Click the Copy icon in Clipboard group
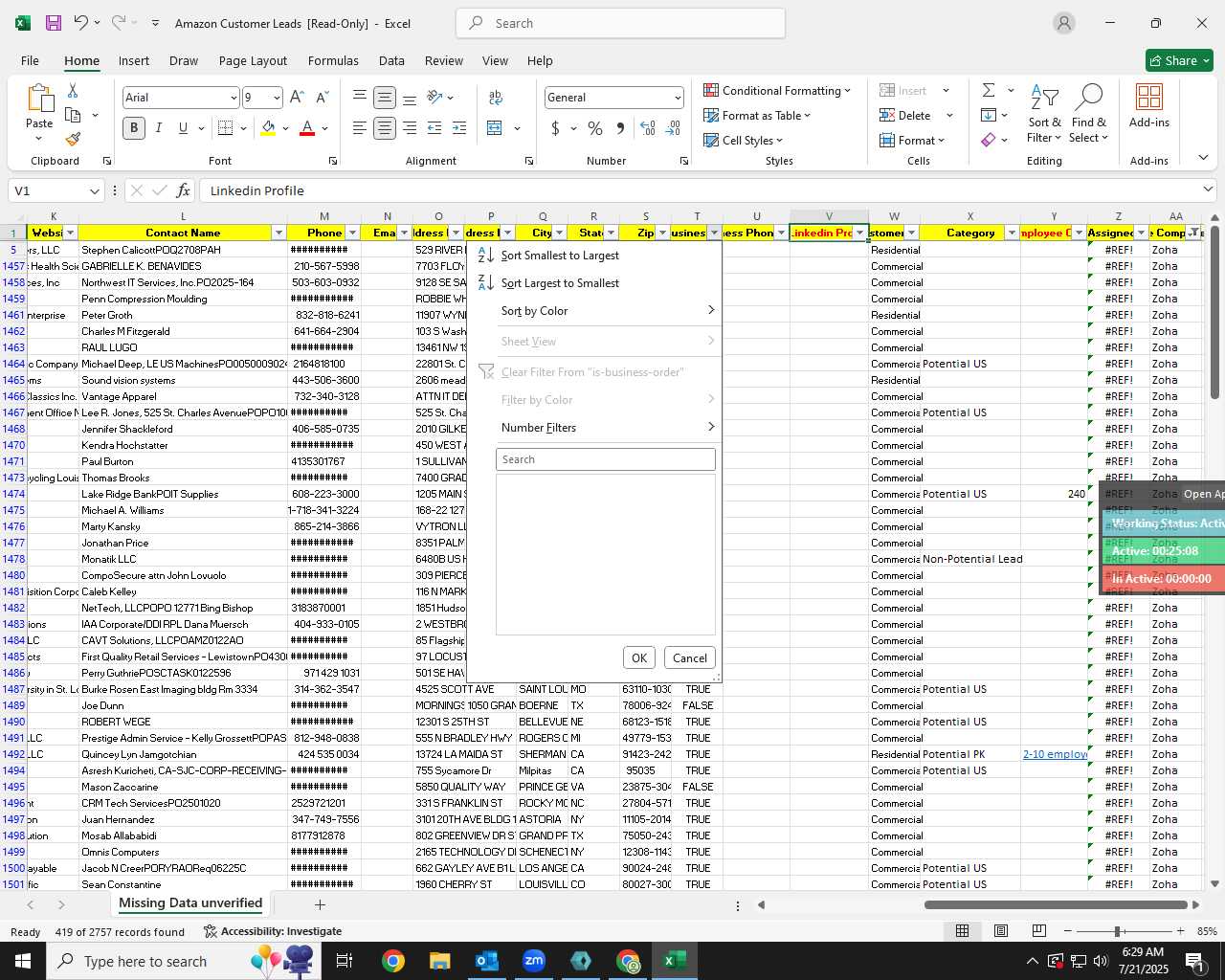Image resolution: width=1225 pixels, height=980 pixels. tap(73, 115)
